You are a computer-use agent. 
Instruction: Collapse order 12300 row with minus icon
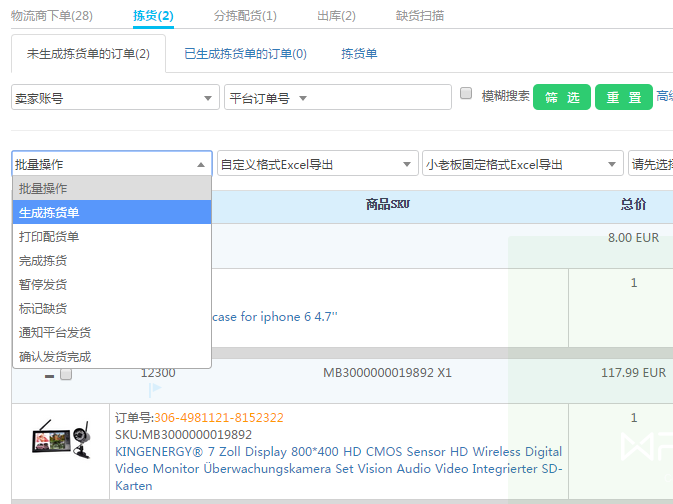tap(49, 375)
